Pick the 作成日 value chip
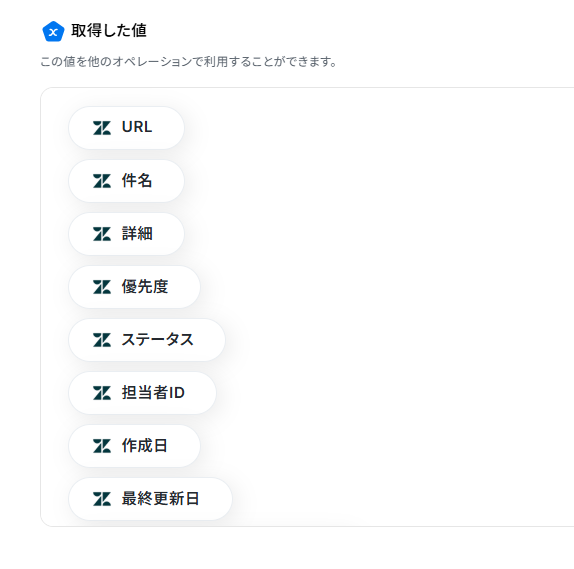The height and width of the screenshot is (569, 574). pos(134,446)
